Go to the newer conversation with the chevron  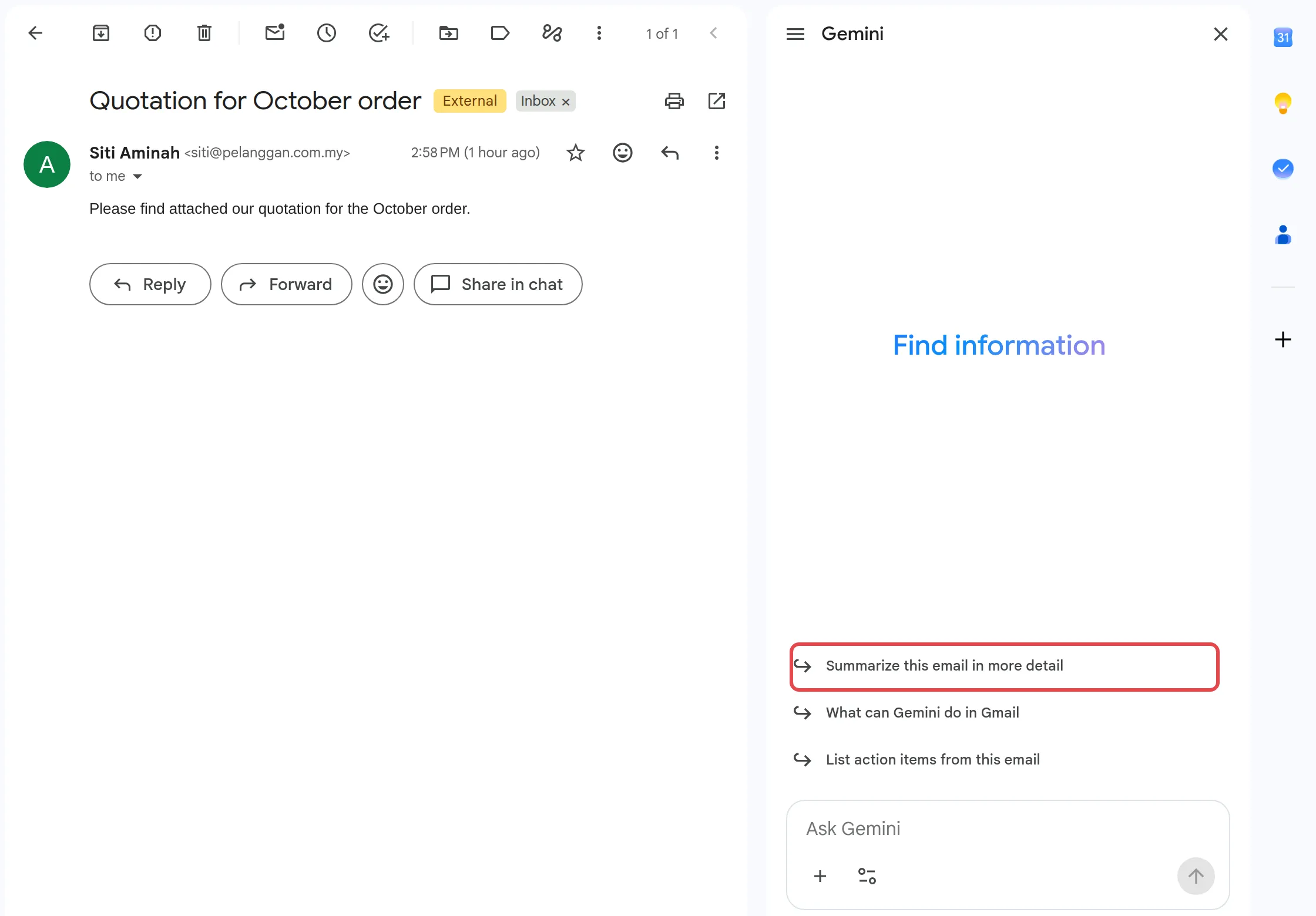(x=713, y=33)
